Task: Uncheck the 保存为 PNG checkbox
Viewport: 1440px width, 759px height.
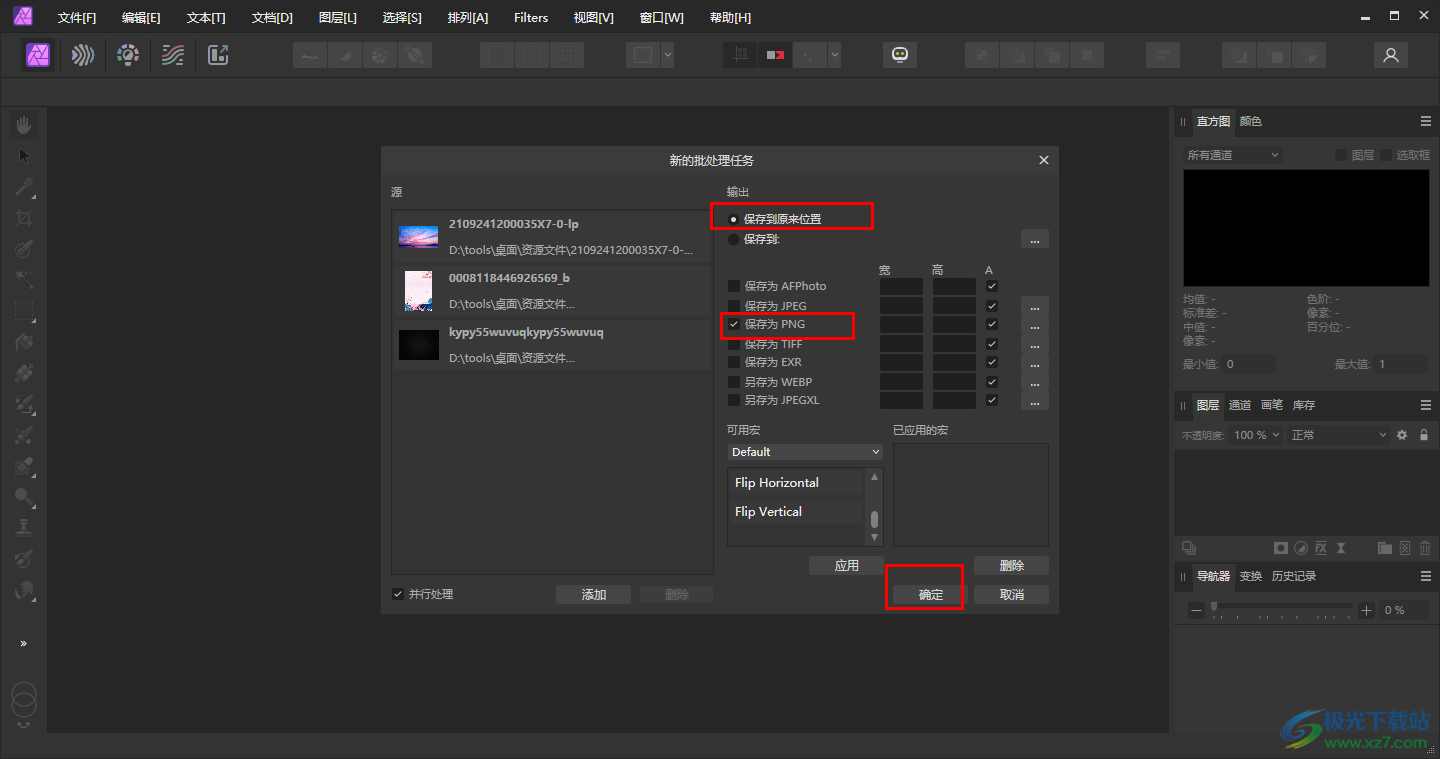Action: [x=734, y=325]
